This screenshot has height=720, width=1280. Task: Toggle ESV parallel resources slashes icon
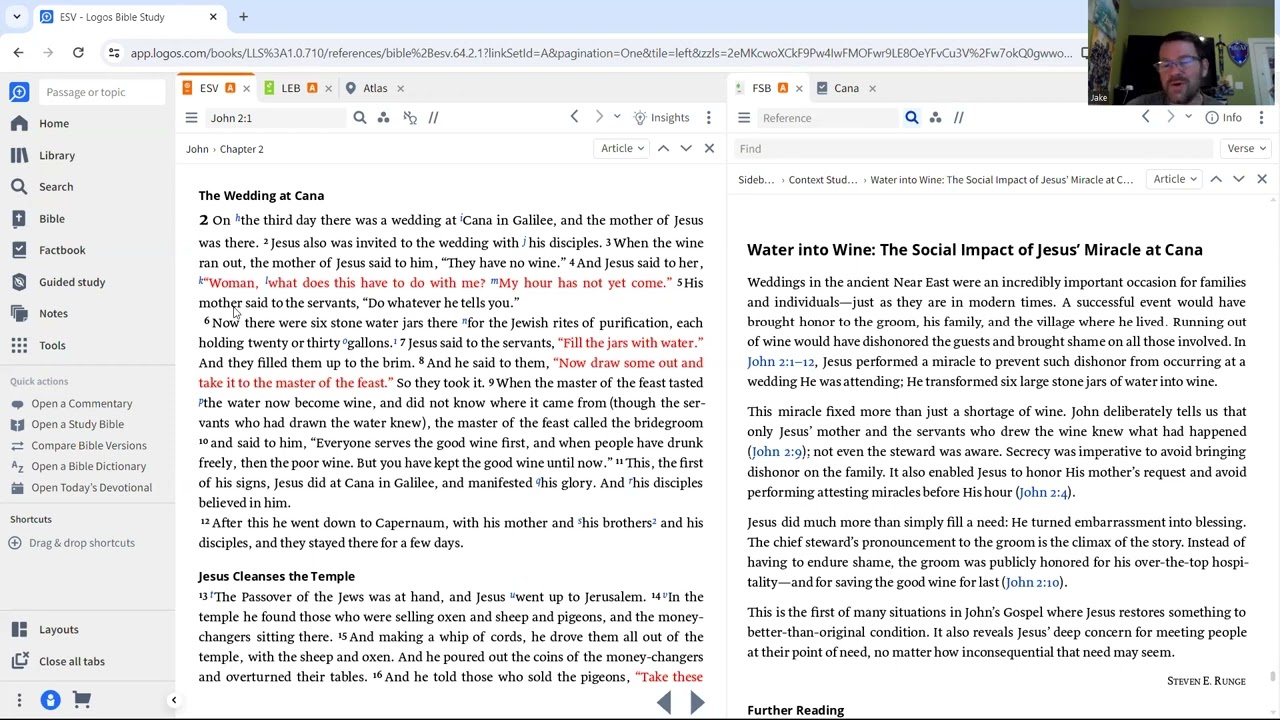(433, 118)
